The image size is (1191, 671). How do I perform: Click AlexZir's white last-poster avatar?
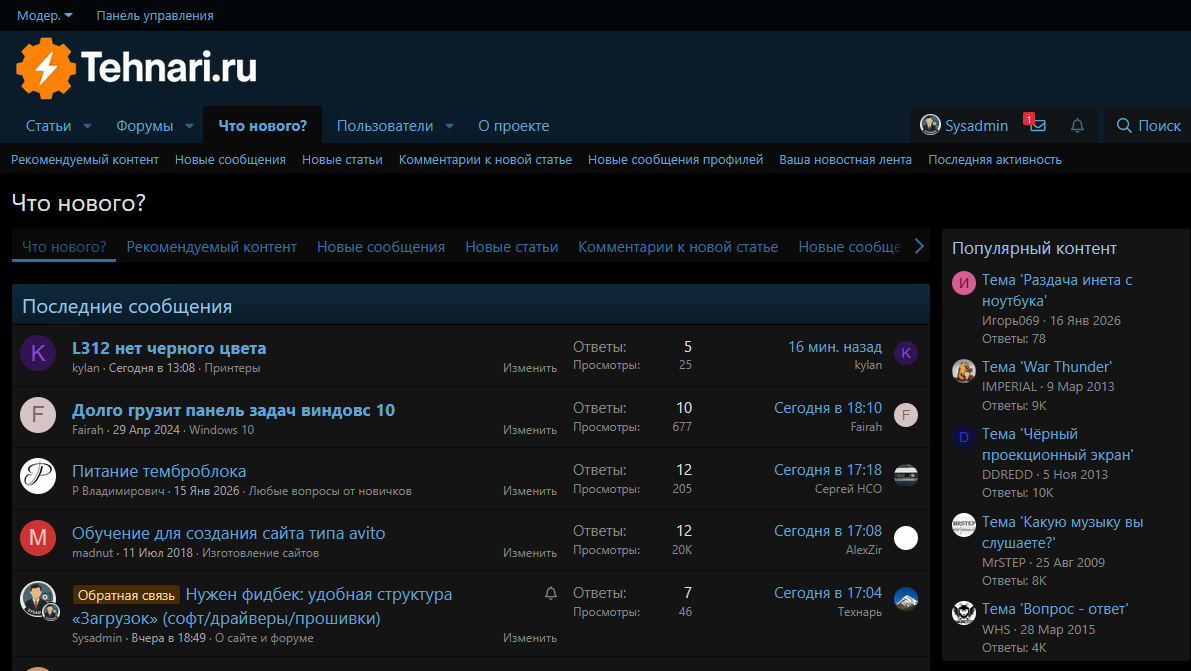[905, 537]
